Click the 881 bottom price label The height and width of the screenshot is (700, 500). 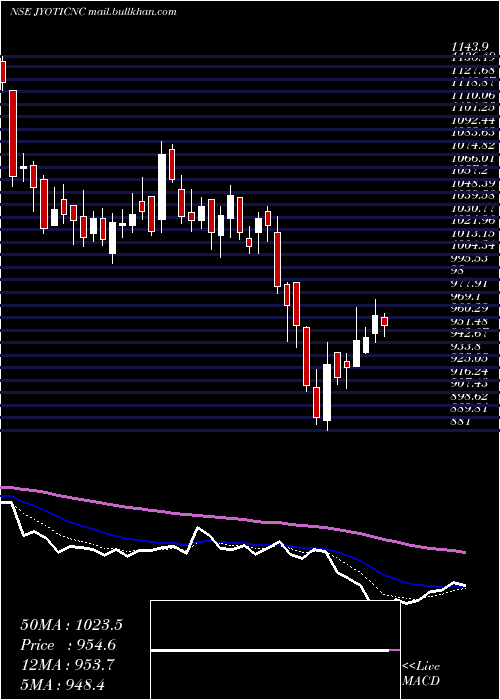point(461,421)
